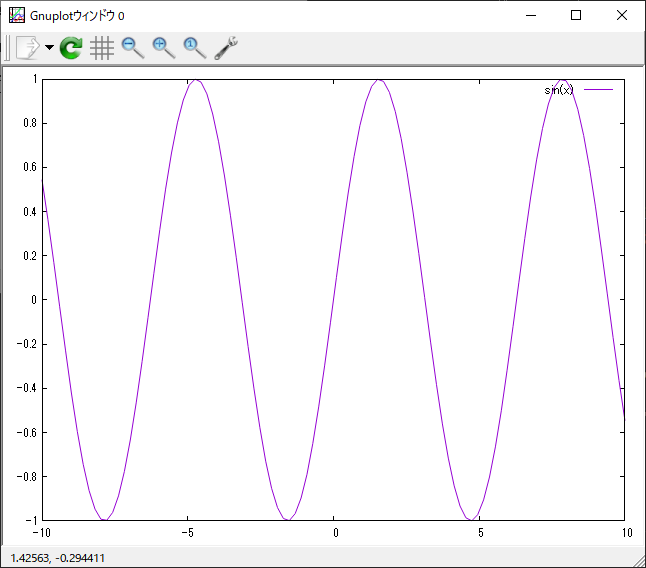The height and width of the screenshot is (568, 646).
Task: Click the export to file icon
Action: (x=27, y=47)
